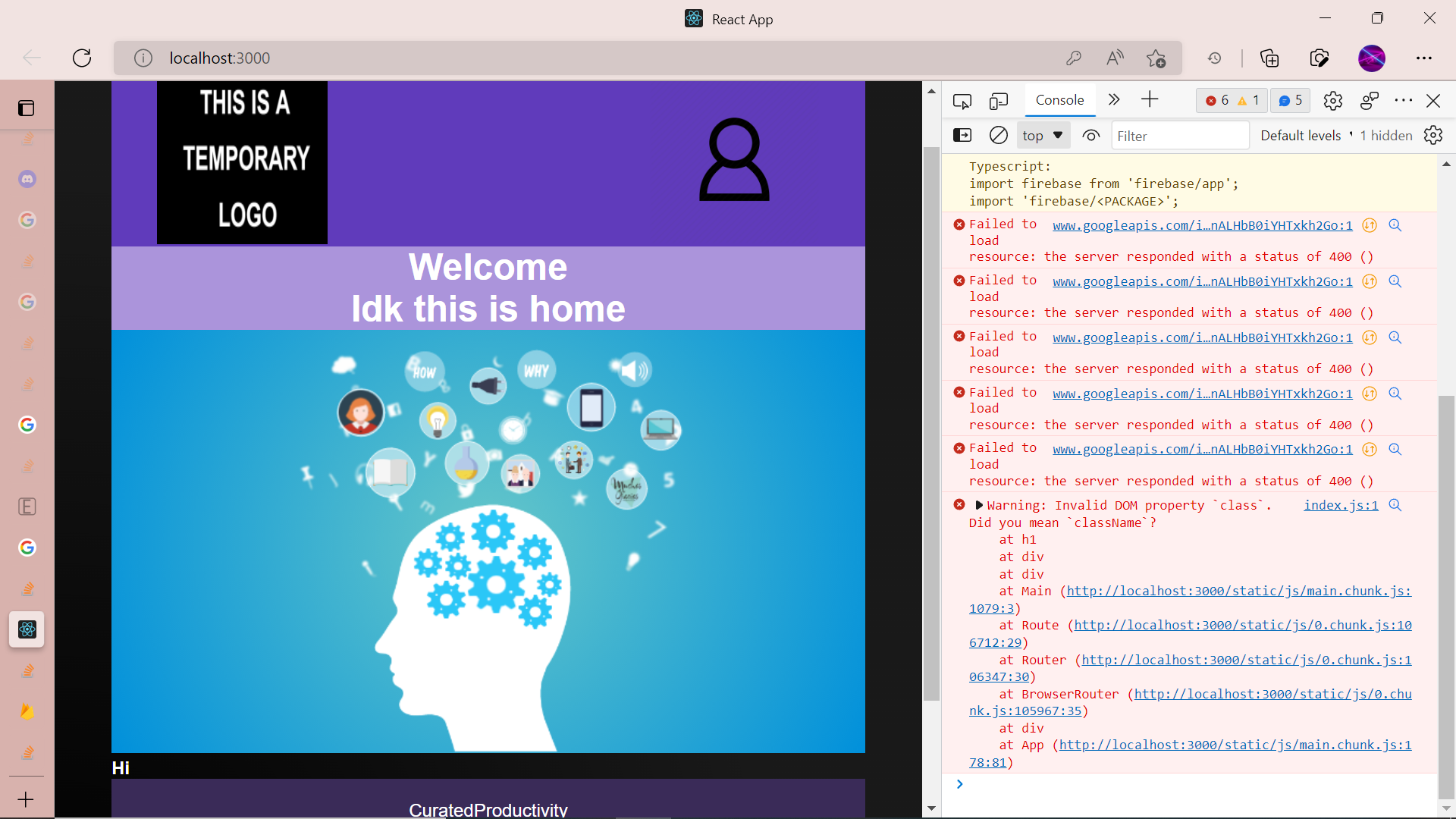Open the Discord tab from the vertical sidebar
This screenshot has width=1456, height=819.
pyautogui.click(x=27, y=179)
